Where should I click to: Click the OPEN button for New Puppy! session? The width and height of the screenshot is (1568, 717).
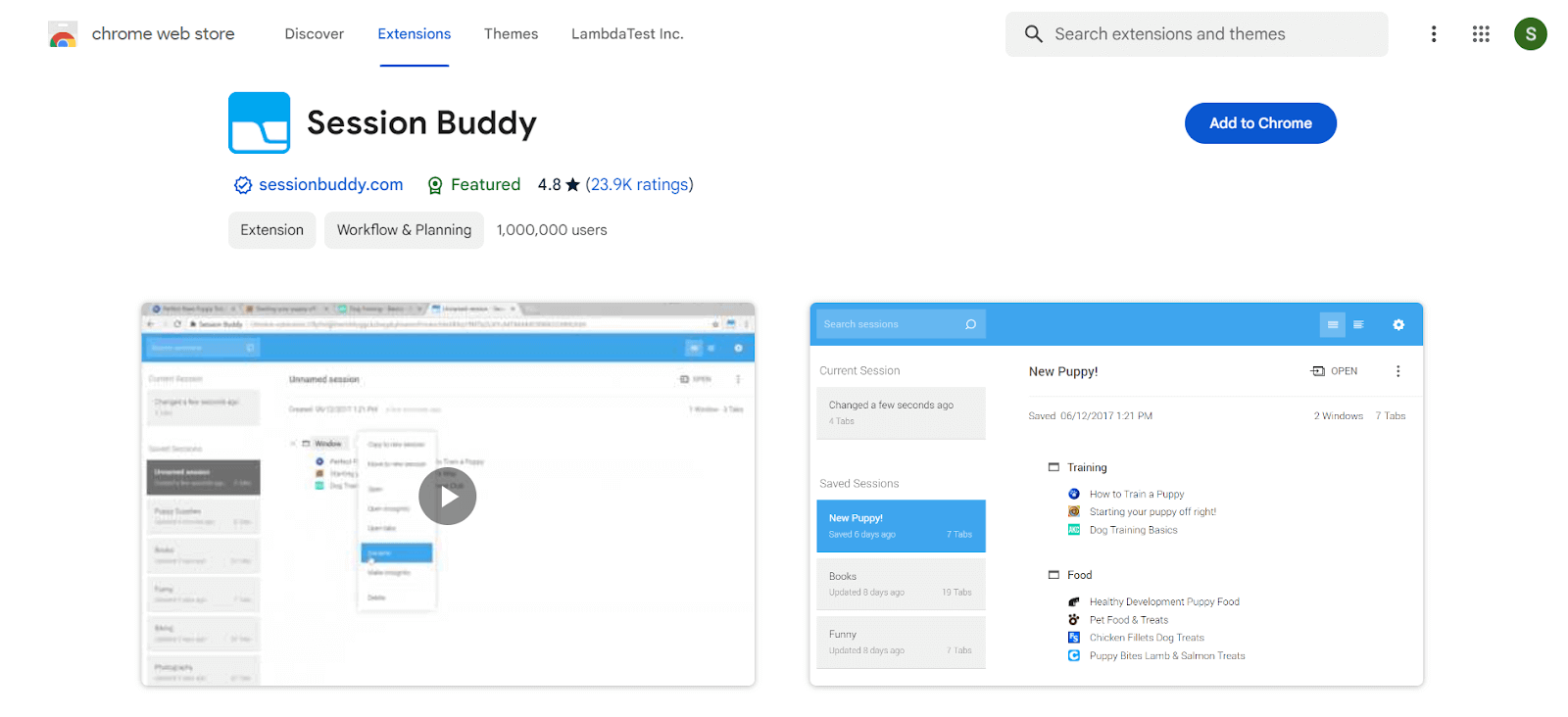tap(1335, 371)
